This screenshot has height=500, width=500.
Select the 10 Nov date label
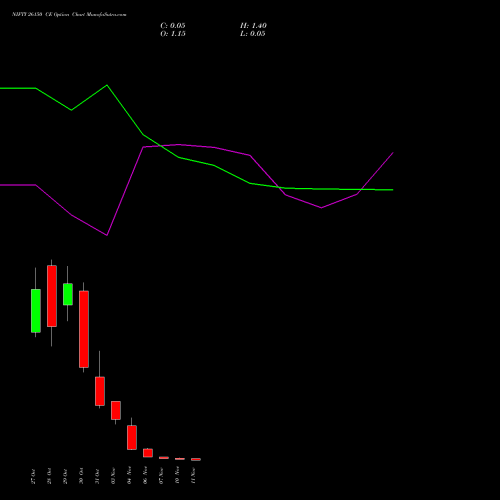point(177,476)
